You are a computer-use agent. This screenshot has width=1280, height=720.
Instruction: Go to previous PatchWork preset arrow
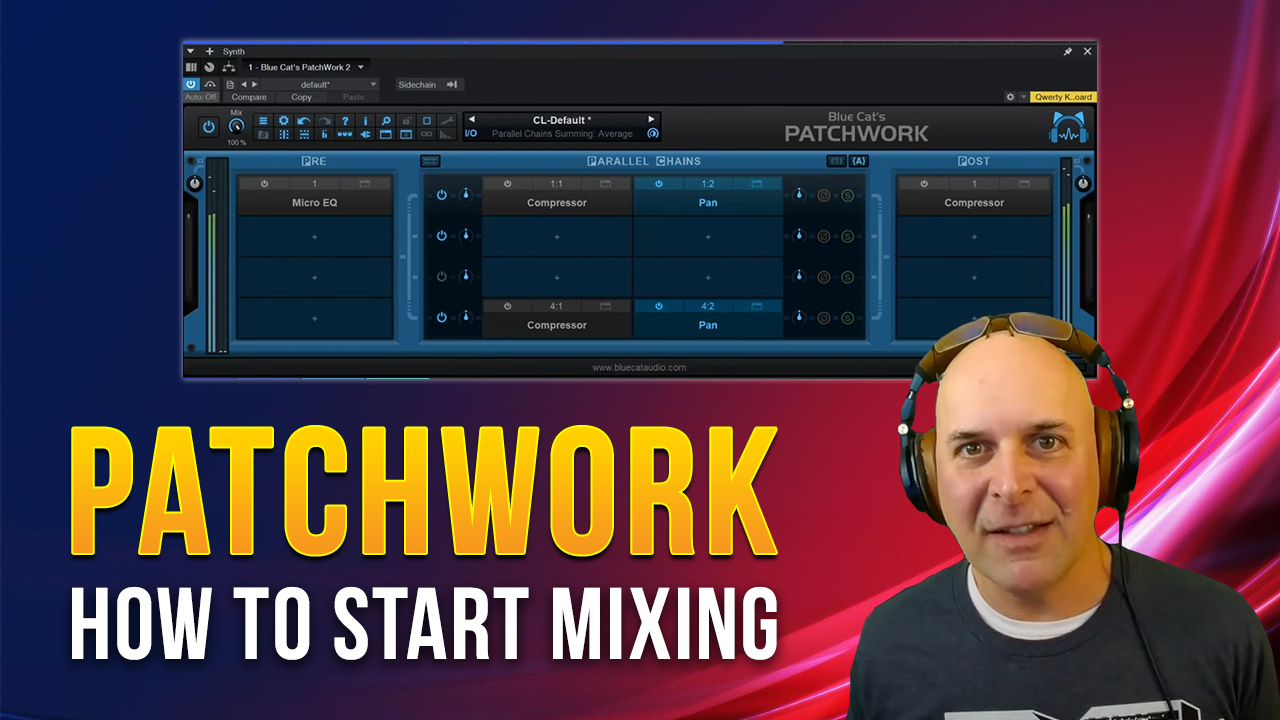tap(471, 119)
